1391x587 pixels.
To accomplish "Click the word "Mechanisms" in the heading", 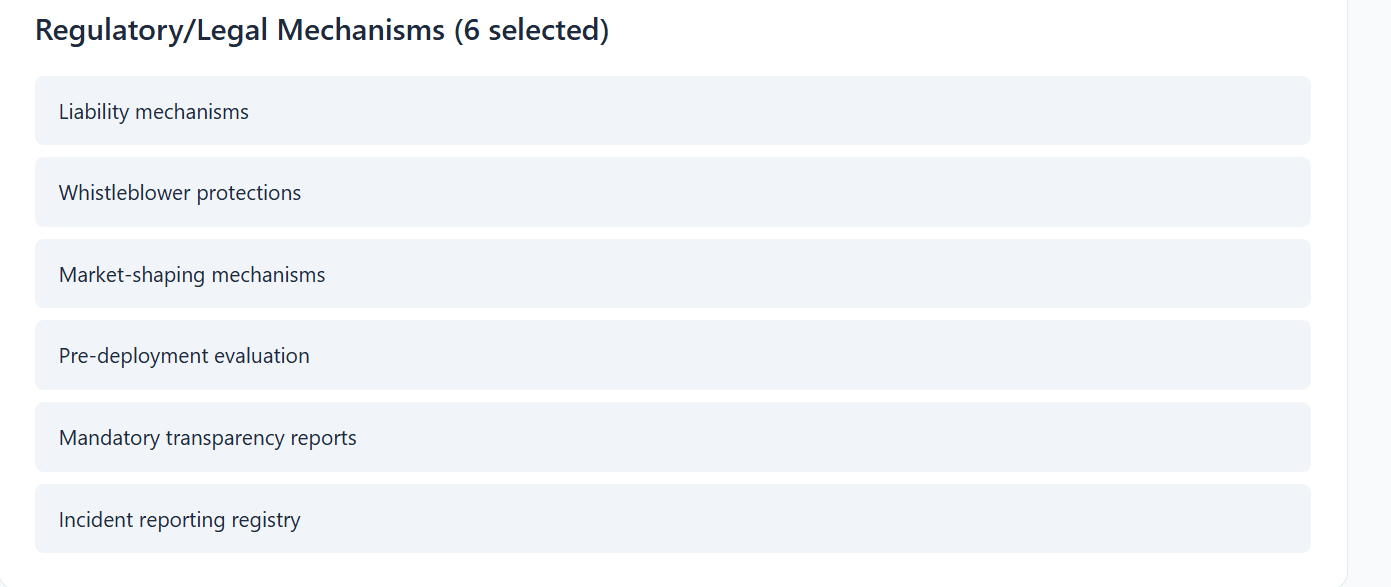I will 361,30.
